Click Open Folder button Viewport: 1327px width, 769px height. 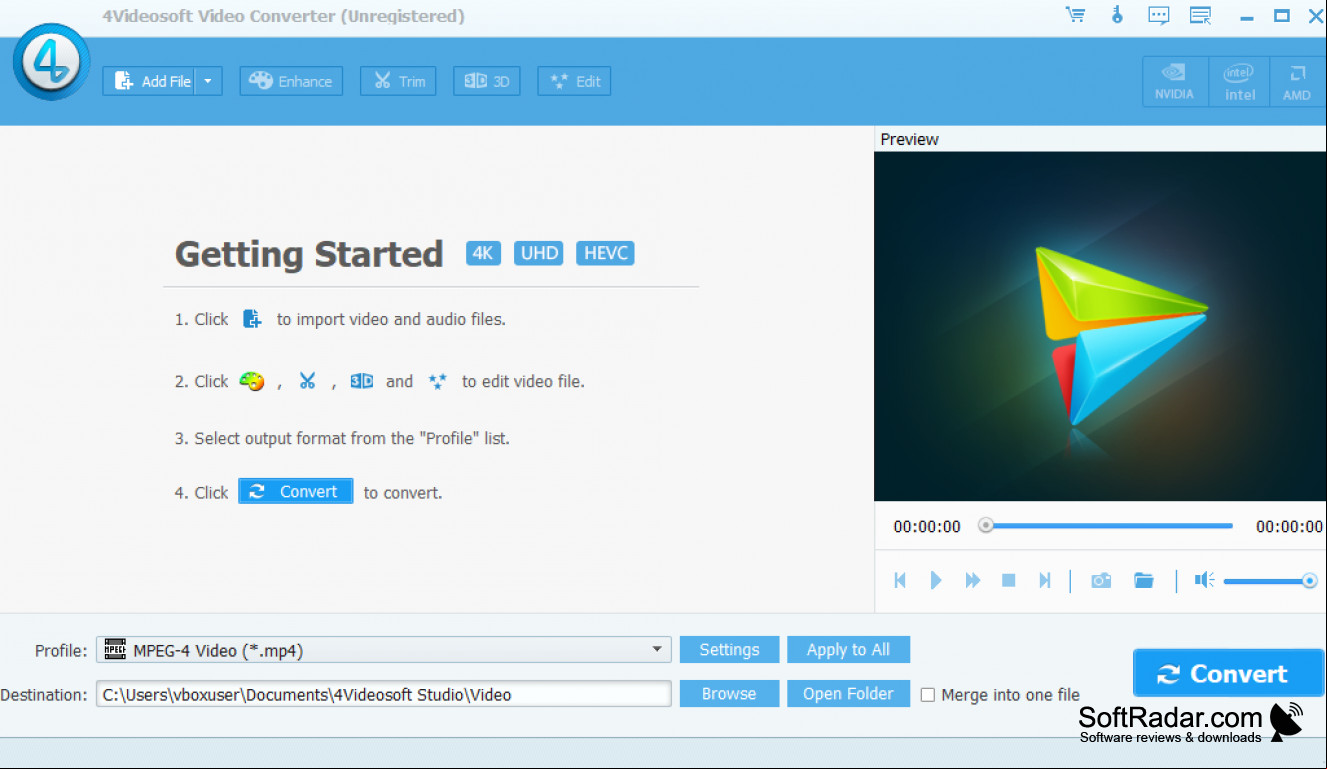point(849,694)
